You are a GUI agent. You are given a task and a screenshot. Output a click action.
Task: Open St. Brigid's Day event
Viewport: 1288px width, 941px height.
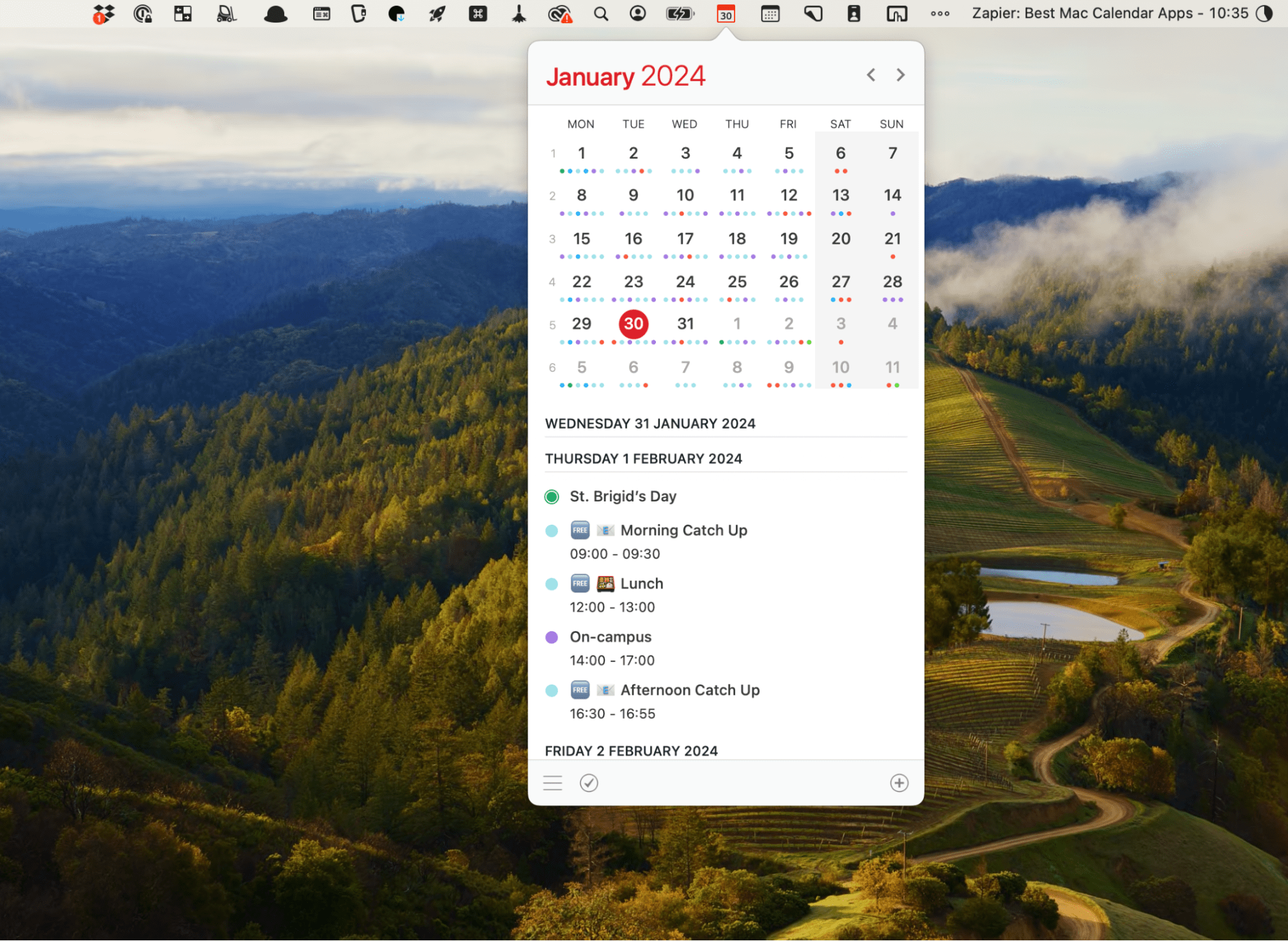[x=622, y=496]
